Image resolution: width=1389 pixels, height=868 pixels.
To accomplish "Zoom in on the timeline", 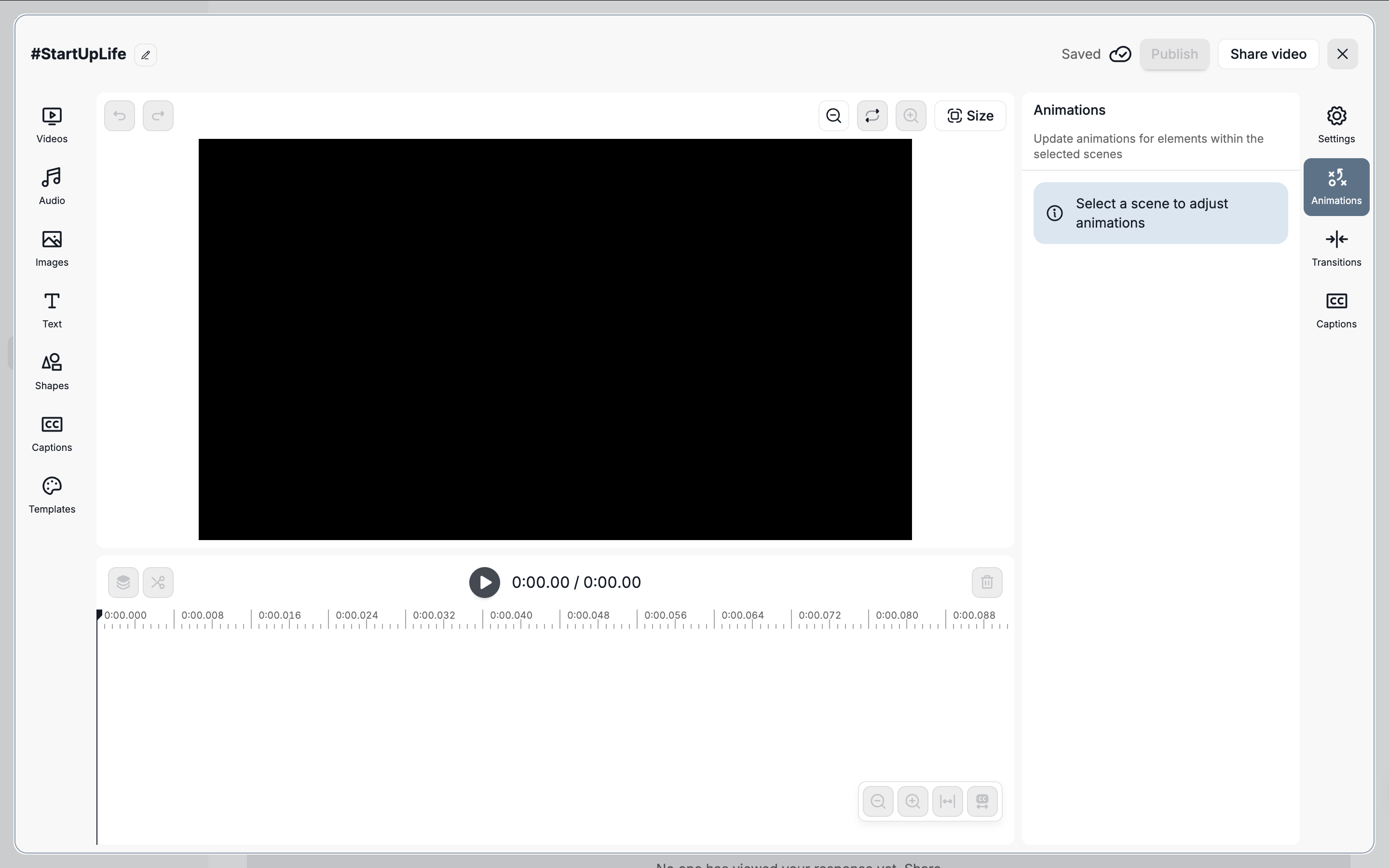I will 912,801.
